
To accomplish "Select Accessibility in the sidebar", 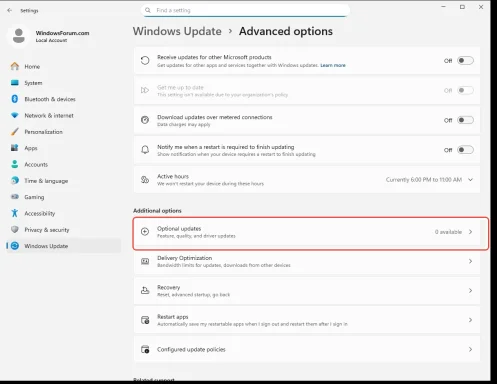I will [x=63, y=213].
